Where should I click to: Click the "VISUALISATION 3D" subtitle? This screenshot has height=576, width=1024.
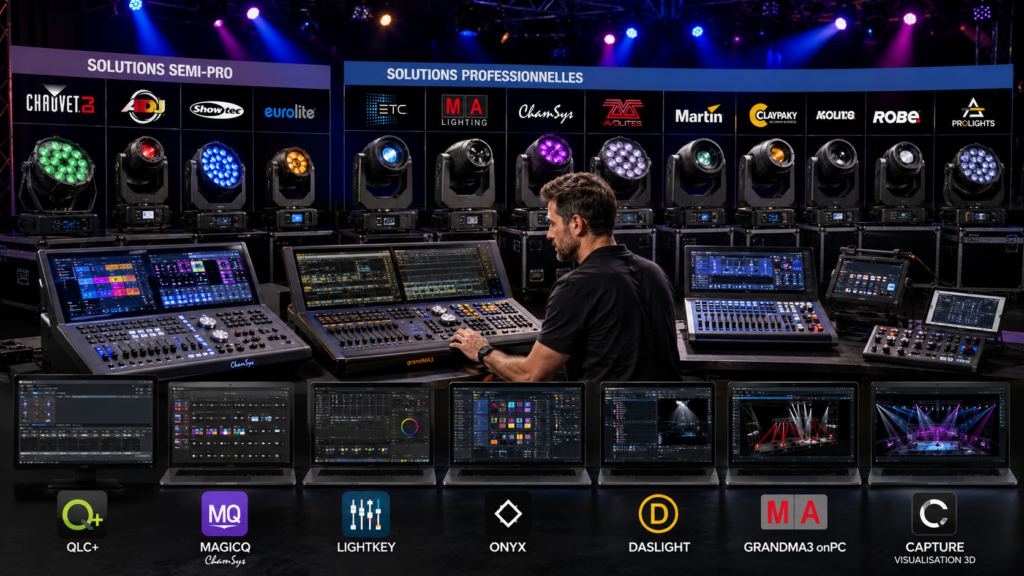click(935, 560)
